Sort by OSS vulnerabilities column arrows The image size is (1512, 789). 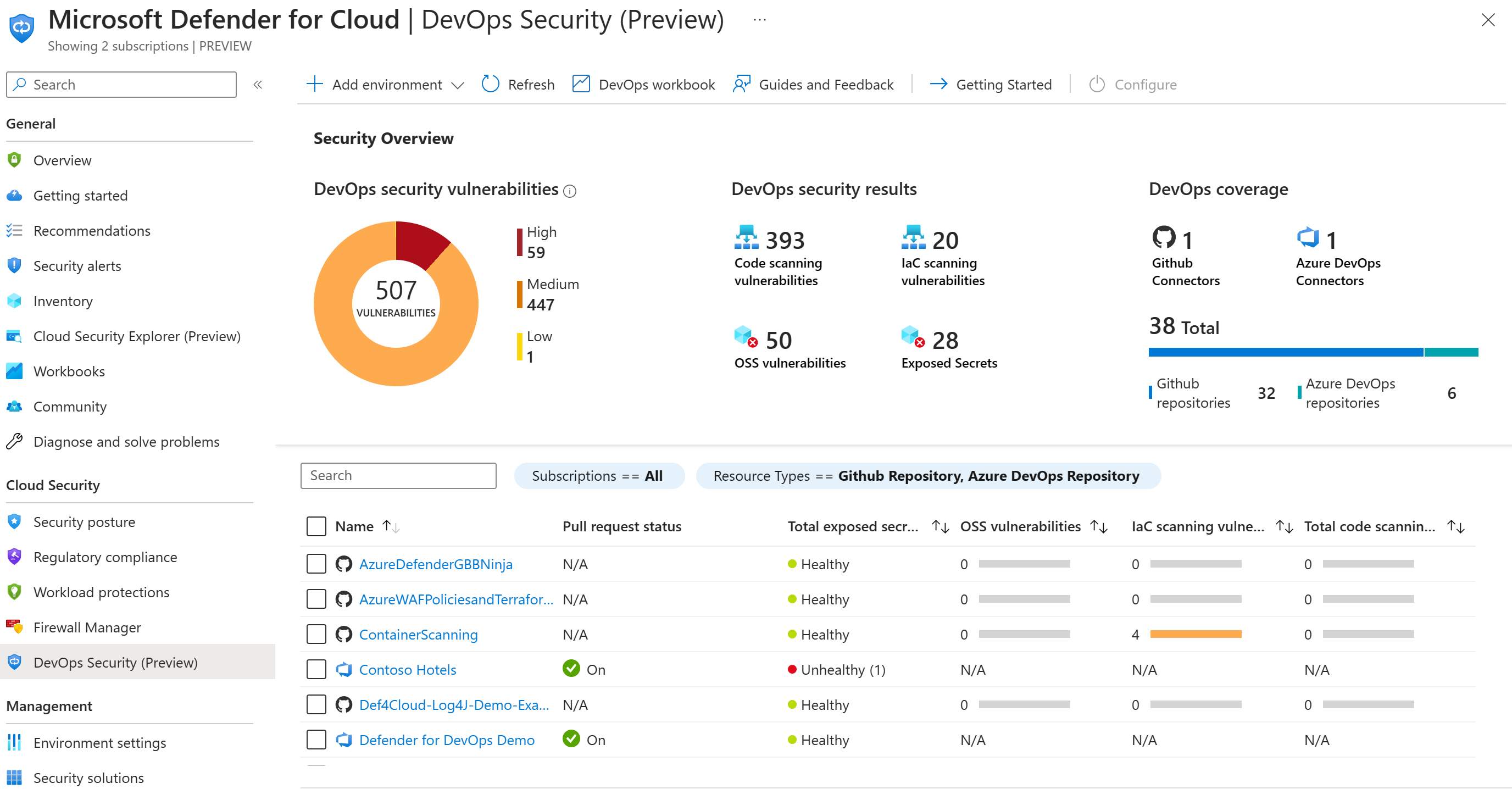click(x=1098, y=526)
